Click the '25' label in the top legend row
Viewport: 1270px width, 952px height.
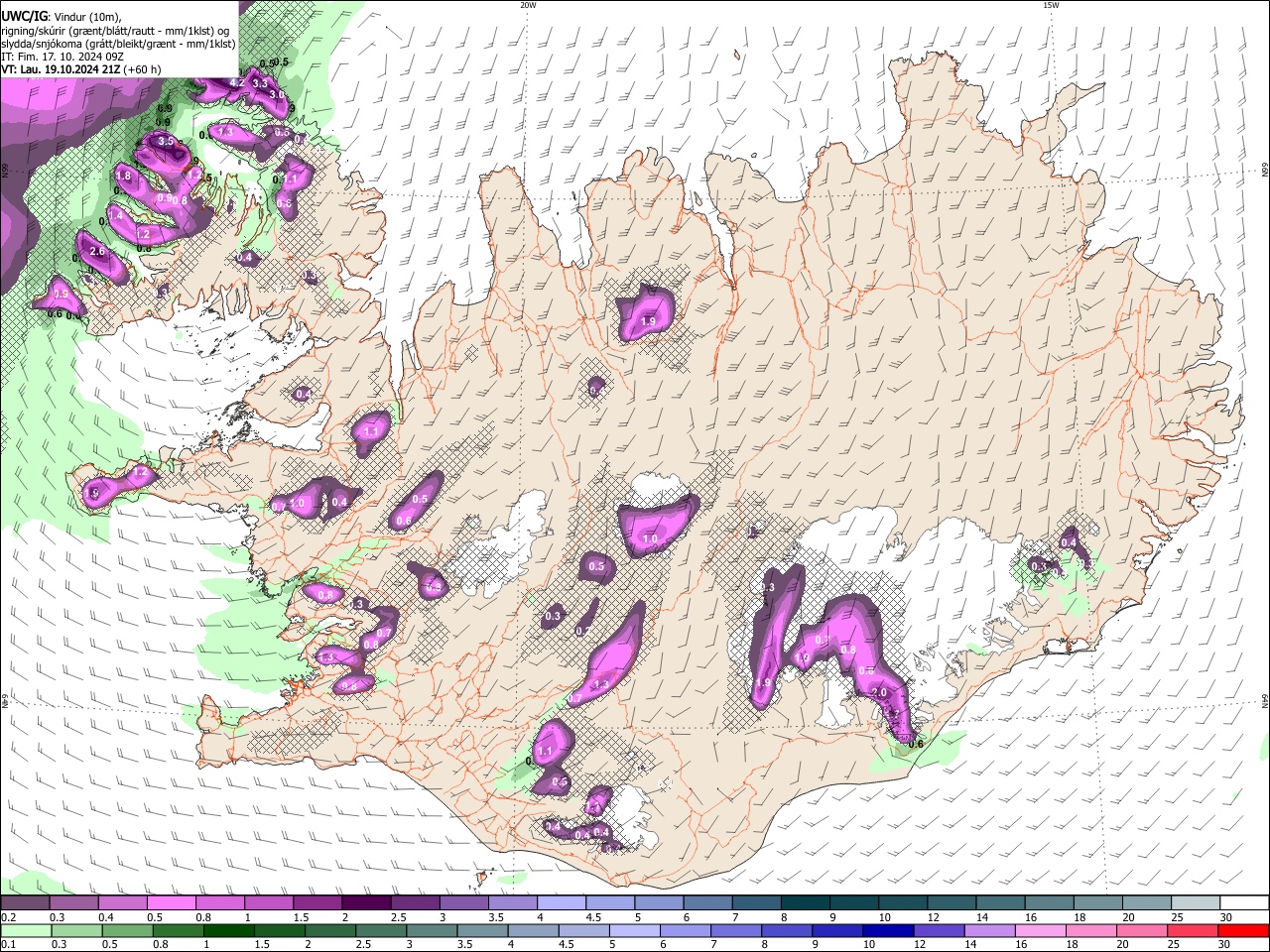1177,917
